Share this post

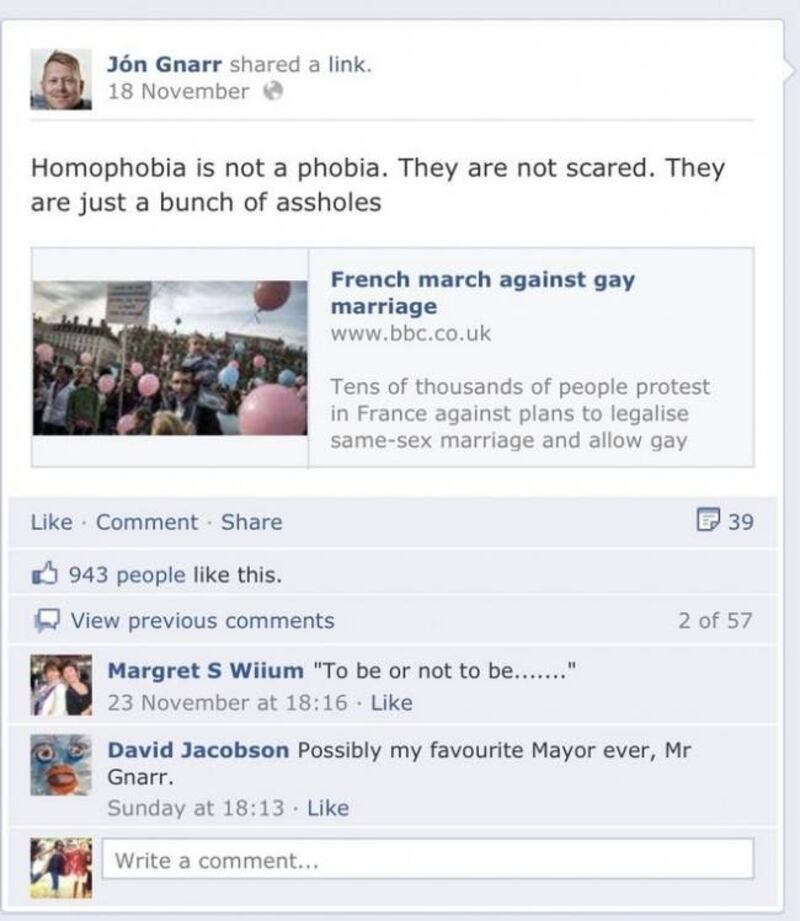click(x=251, y=522)
